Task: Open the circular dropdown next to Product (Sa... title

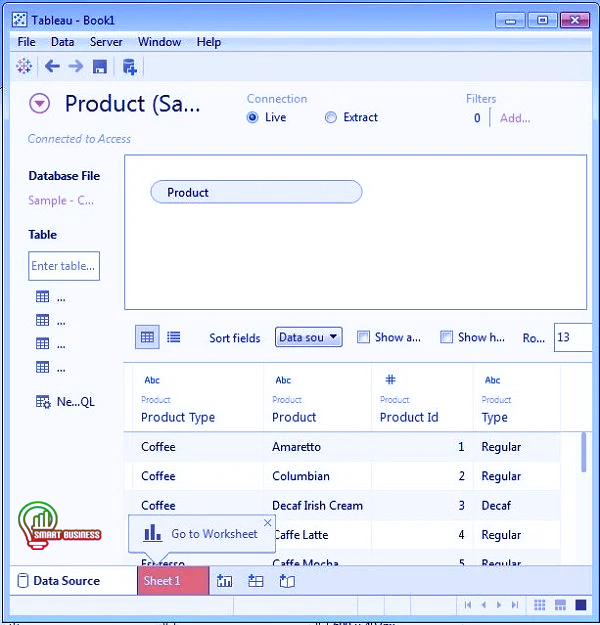Action: [x=39, y=104]
